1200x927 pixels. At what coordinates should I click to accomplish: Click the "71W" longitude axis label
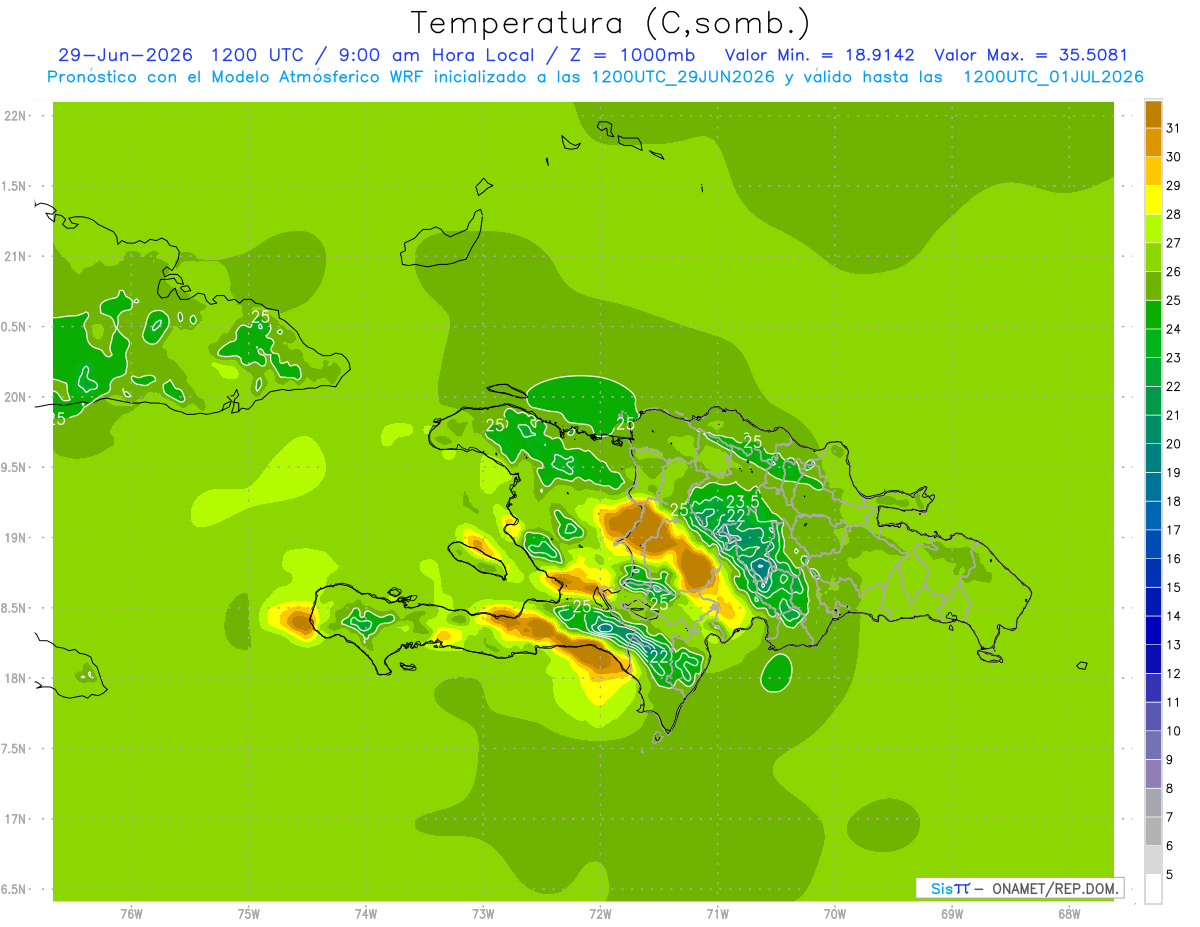(x=717, y=914)
